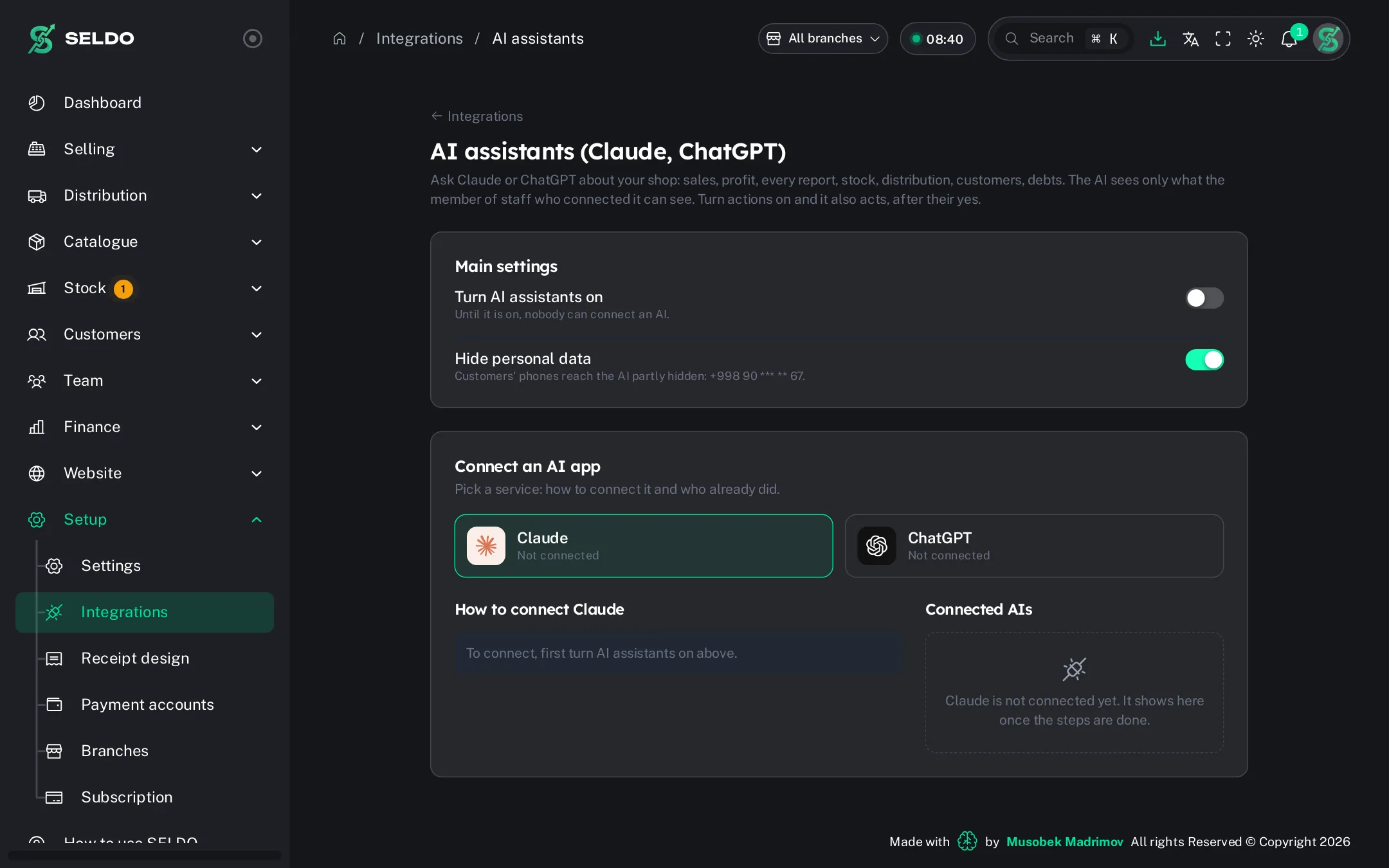Click the Claude starburst logo icon

pos(486,546)
